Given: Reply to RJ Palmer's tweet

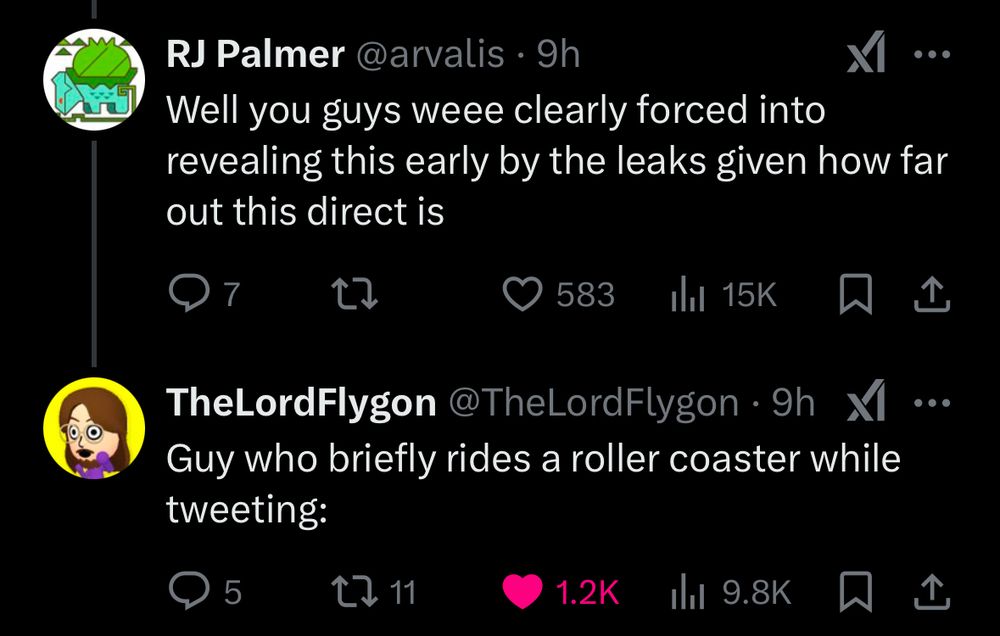Looking at the screenshot, I should [185, 294].
